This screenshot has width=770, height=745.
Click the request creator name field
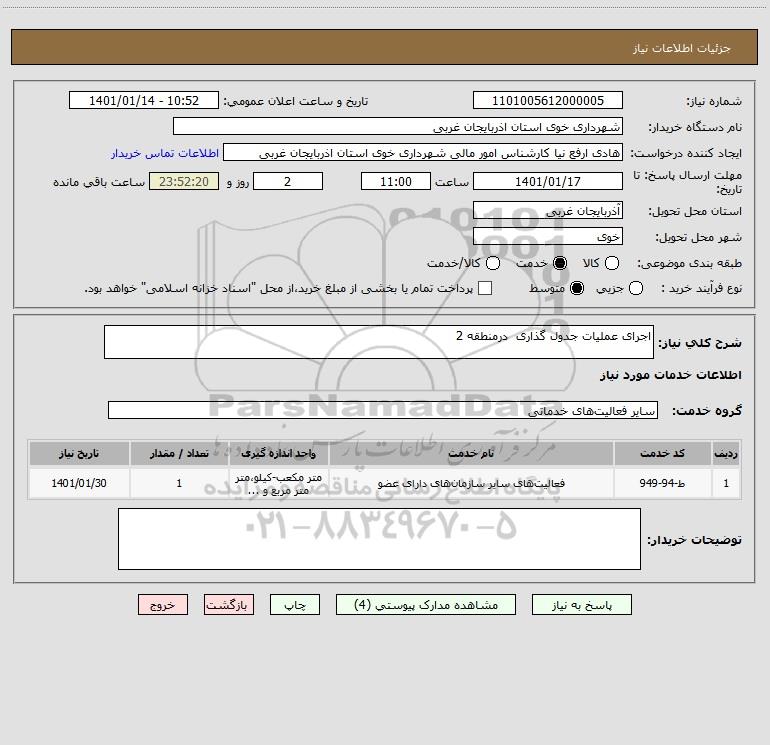pos(423,152)
